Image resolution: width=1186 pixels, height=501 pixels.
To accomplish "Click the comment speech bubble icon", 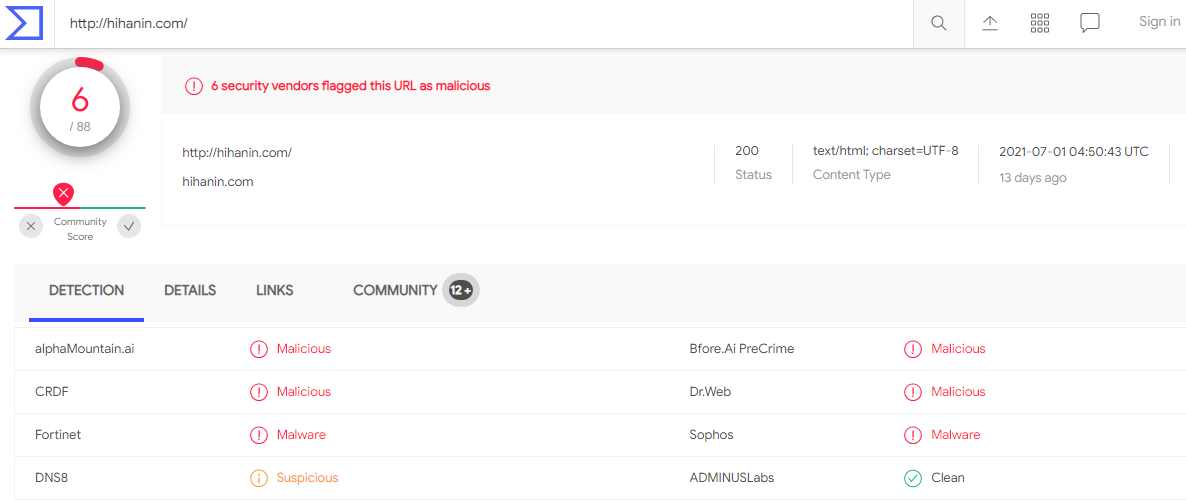I will pos(1090,23).
